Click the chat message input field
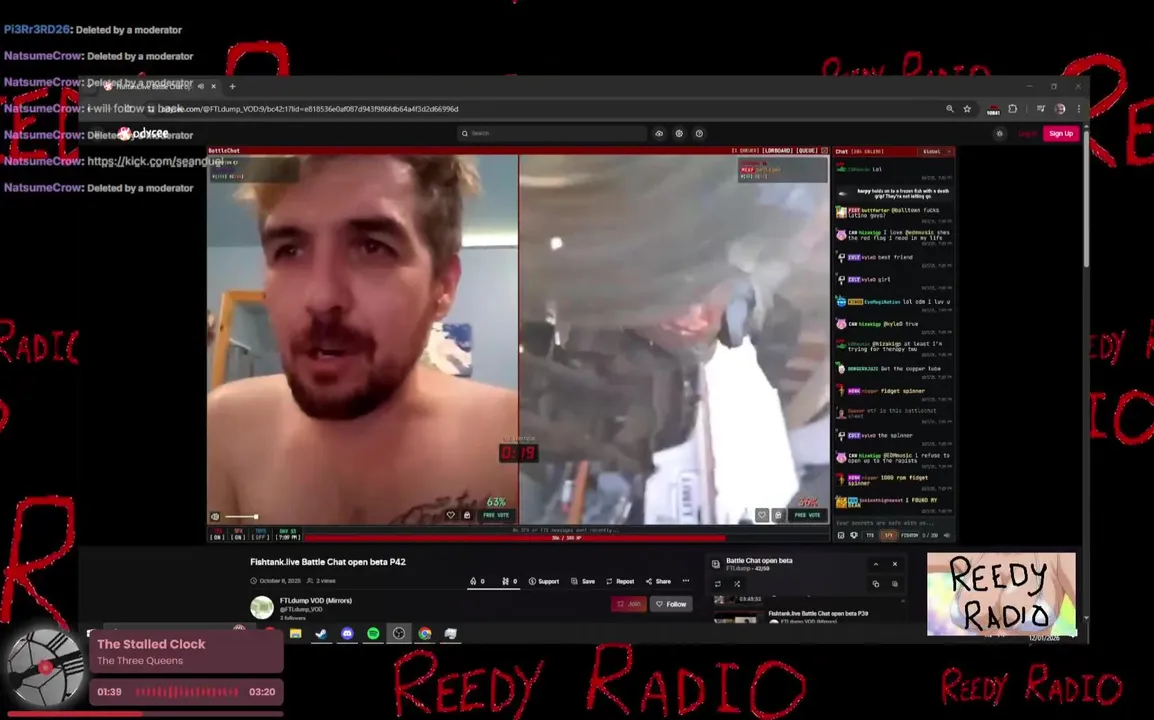 click(893, 523)
